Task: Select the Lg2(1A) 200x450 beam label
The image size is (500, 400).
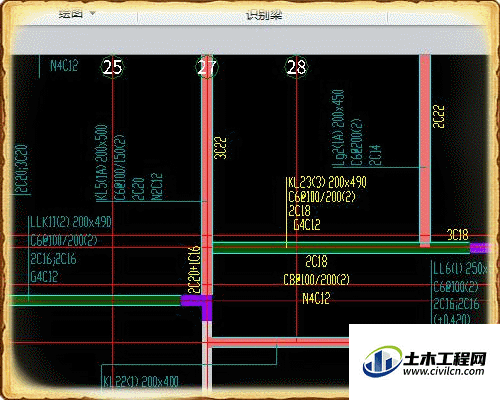Action: pos(338,128)
